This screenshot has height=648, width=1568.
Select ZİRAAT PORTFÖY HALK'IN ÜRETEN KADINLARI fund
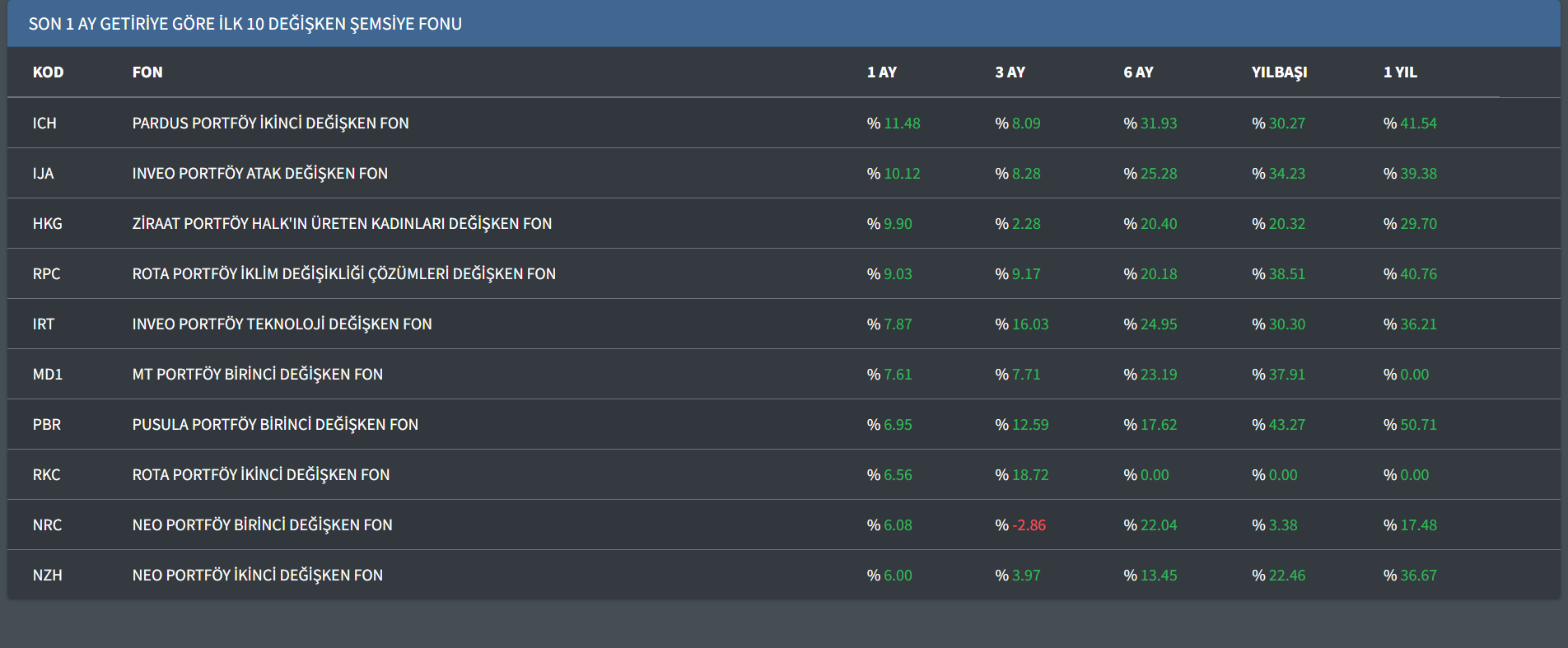(x=342, y=224)
